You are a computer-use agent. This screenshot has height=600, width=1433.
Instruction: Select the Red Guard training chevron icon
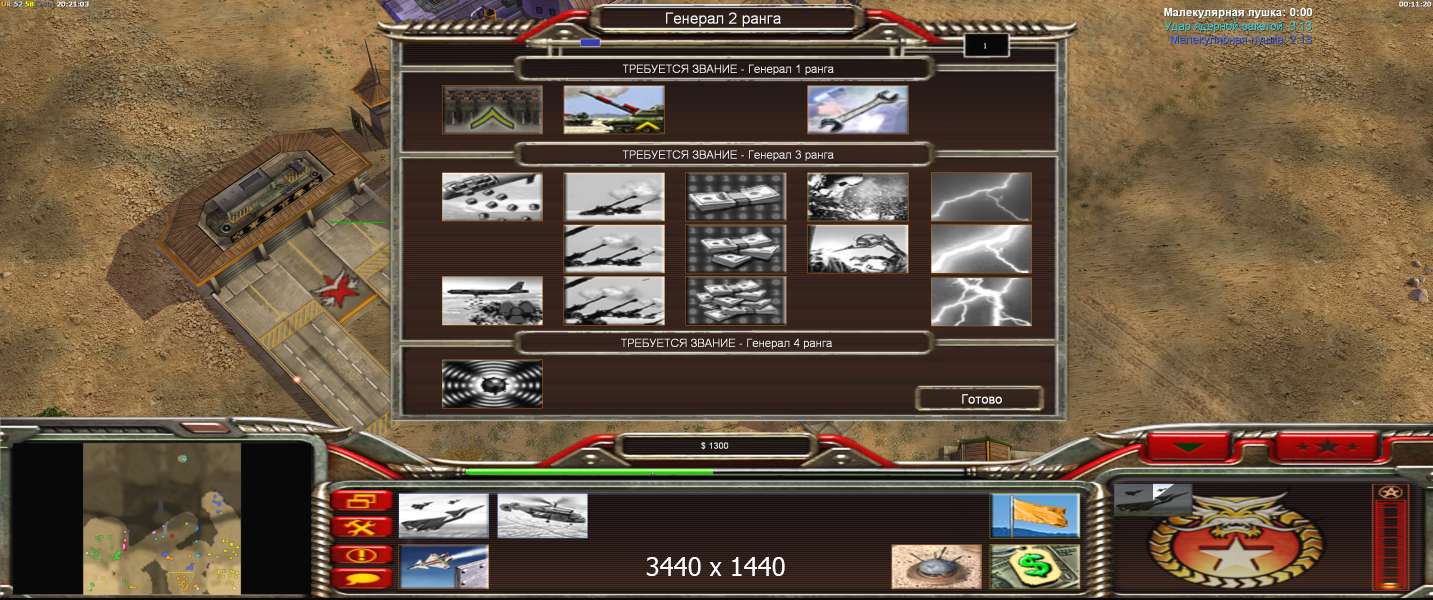tap(493, 109)
